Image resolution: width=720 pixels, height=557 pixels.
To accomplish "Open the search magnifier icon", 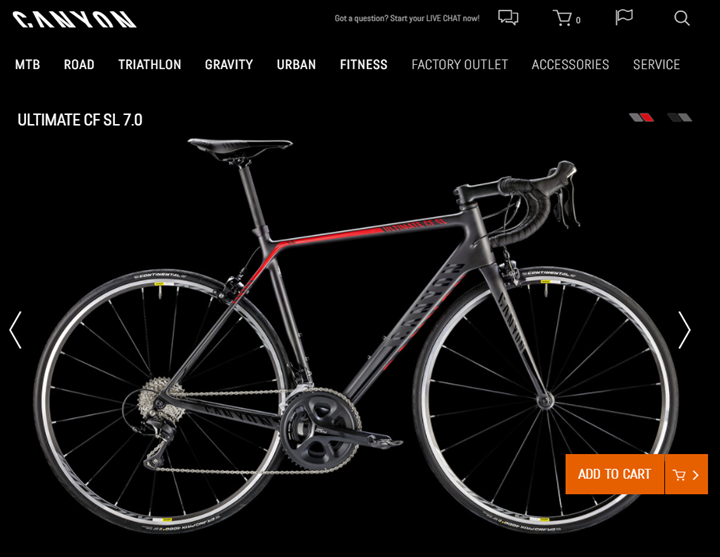I will (682, 18).
